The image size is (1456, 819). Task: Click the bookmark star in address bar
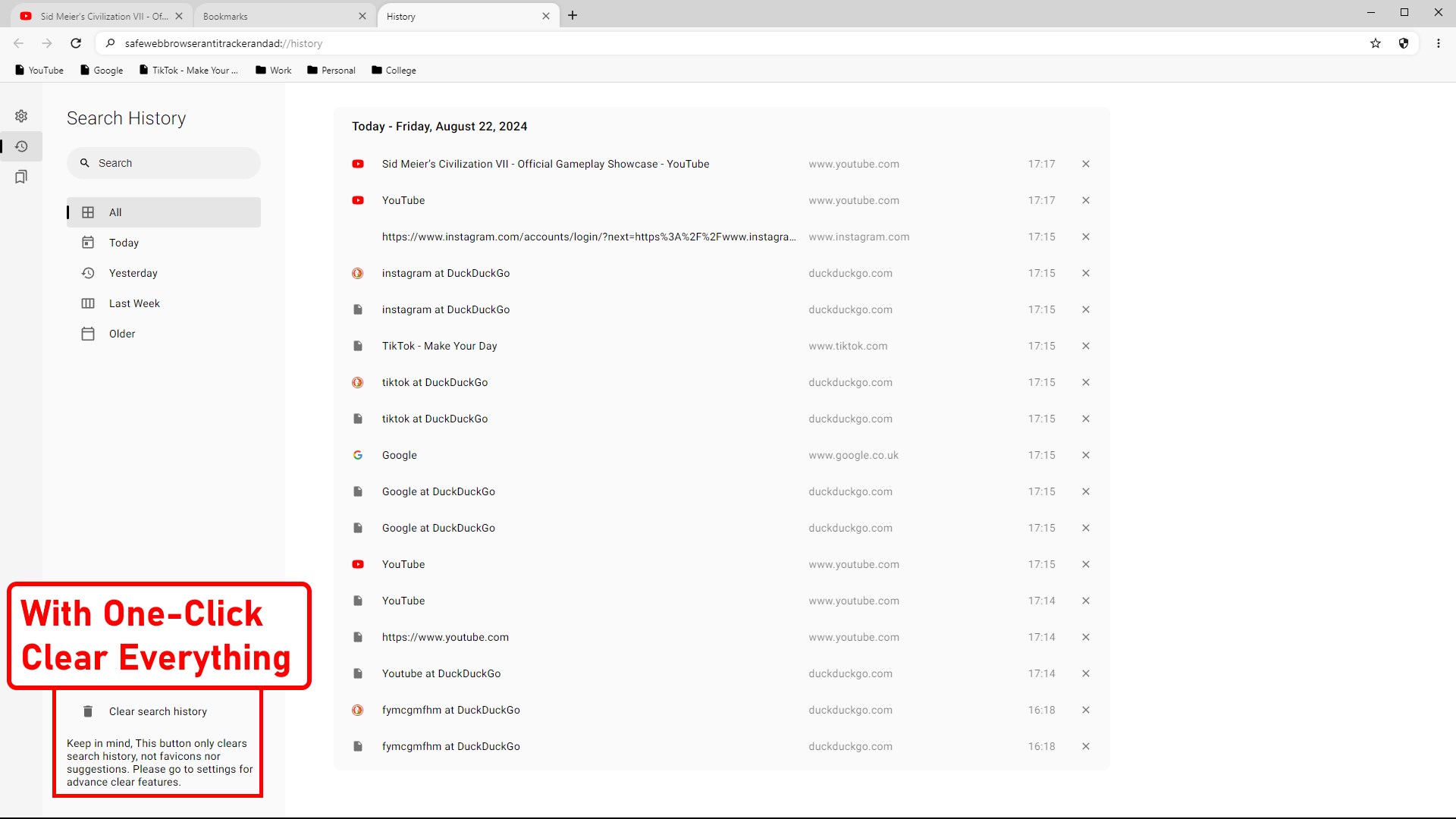[x=1376, y=43]
